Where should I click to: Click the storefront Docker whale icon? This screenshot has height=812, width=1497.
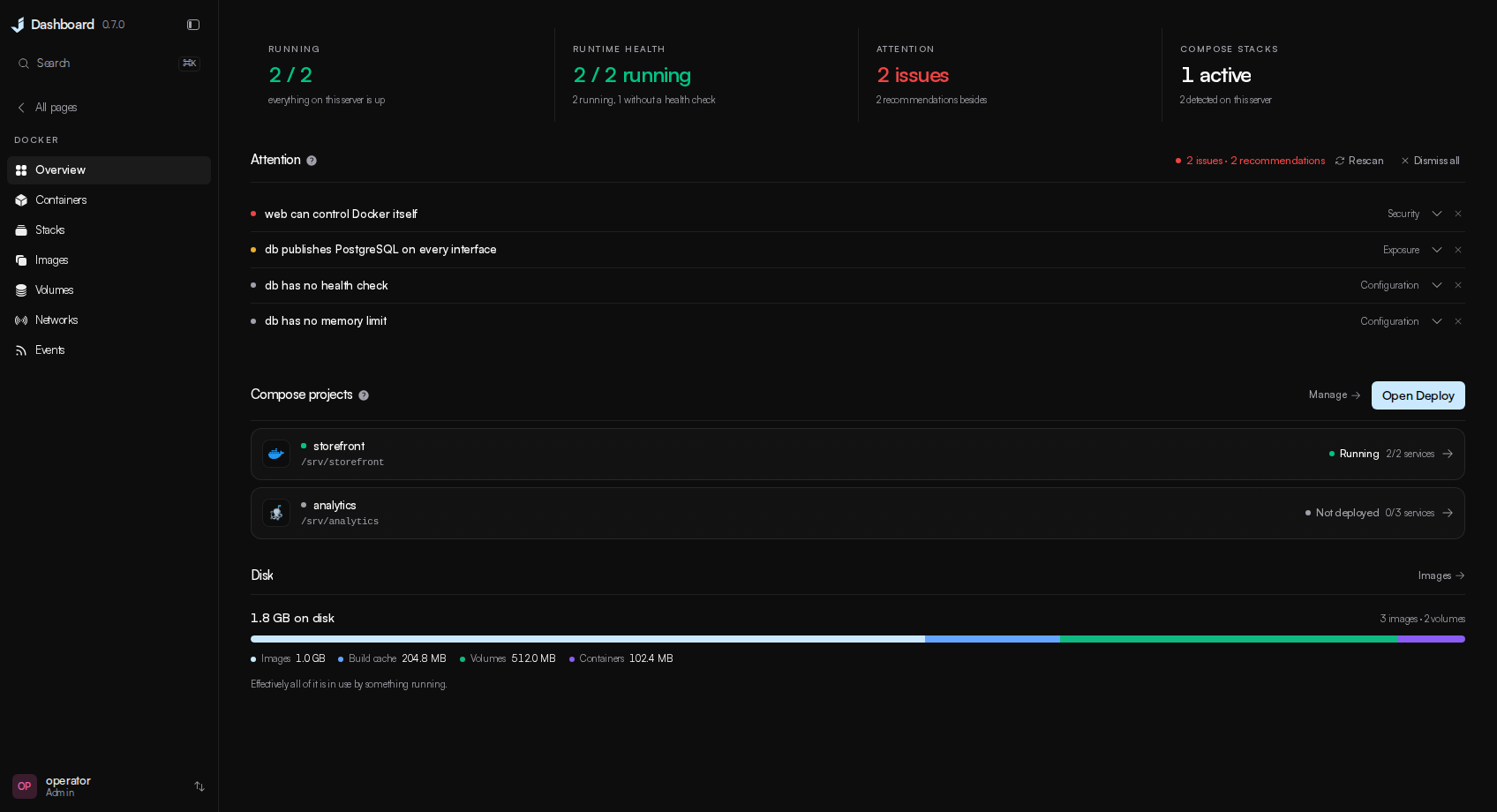(276, 454)
